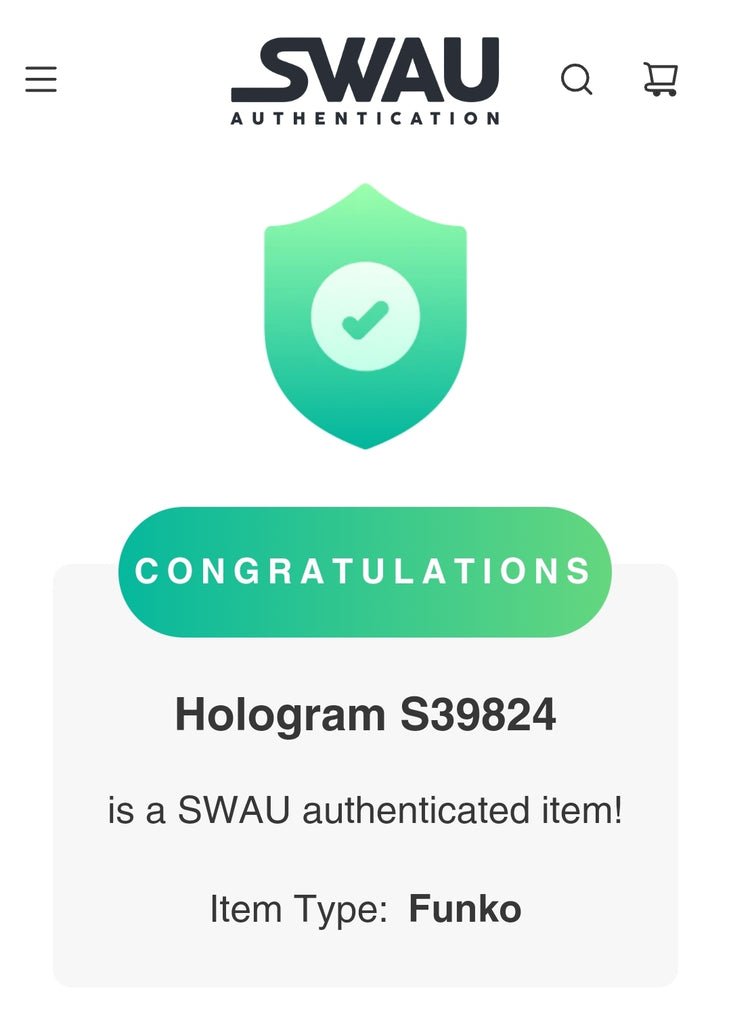Tap the checkmark circle inside the shield

tap(365, 317)
